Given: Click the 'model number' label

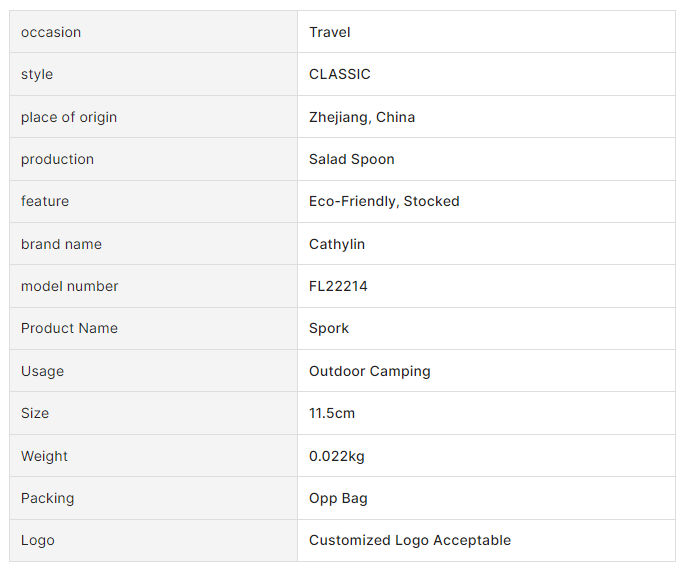Looking at the screenshot, I should tap(70, 286).
